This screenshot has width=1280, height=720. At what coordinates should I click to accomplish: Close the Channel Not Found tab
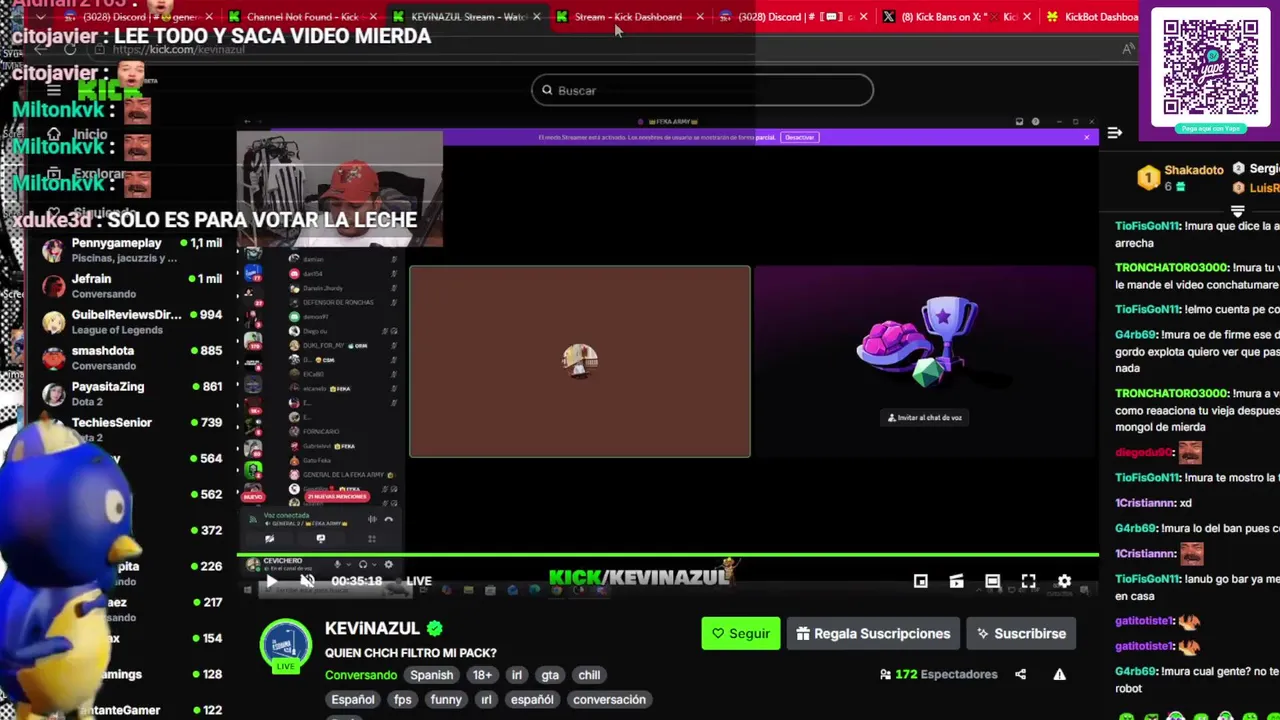point(374,17)
